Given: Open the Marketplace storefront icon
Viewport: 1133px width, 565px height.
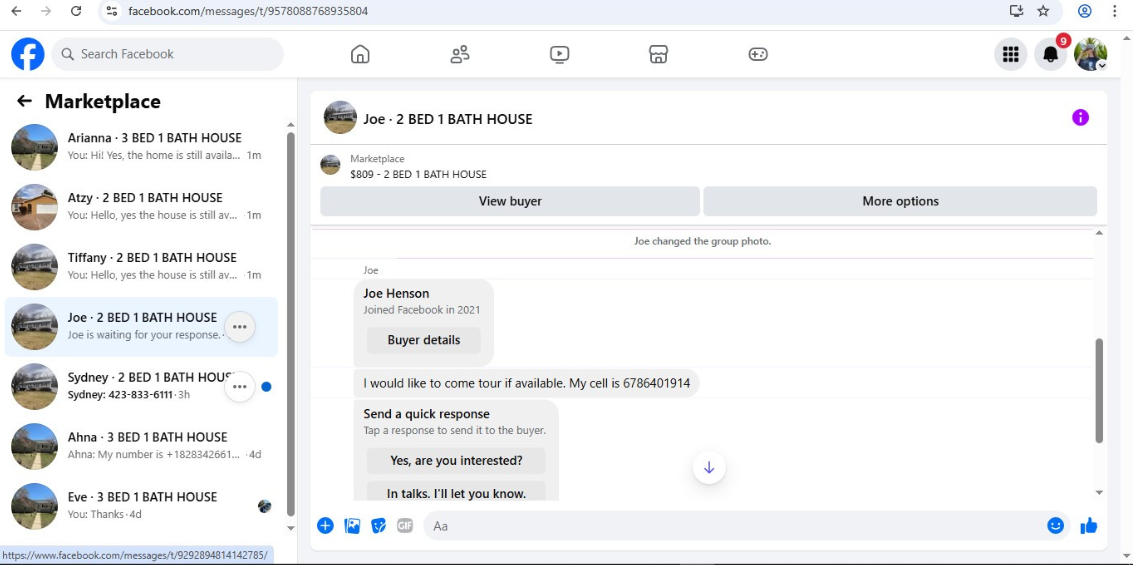Looking at the screenshot, I should pyautogui.click(x=658, y=54).
